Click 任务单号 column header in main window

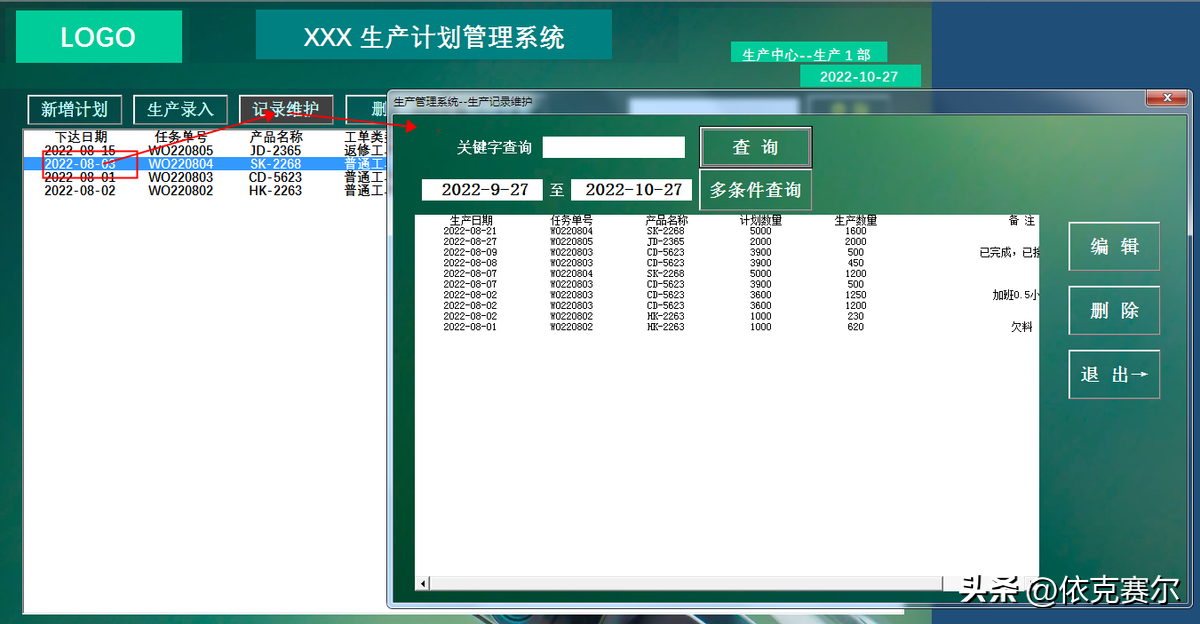(x=181, y=137)
